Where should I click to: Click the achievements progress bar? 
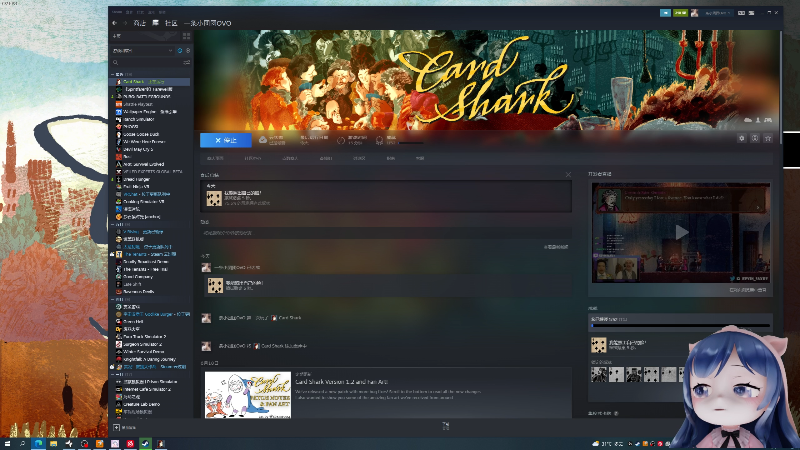pyautogui.click(x=681, y=325)
